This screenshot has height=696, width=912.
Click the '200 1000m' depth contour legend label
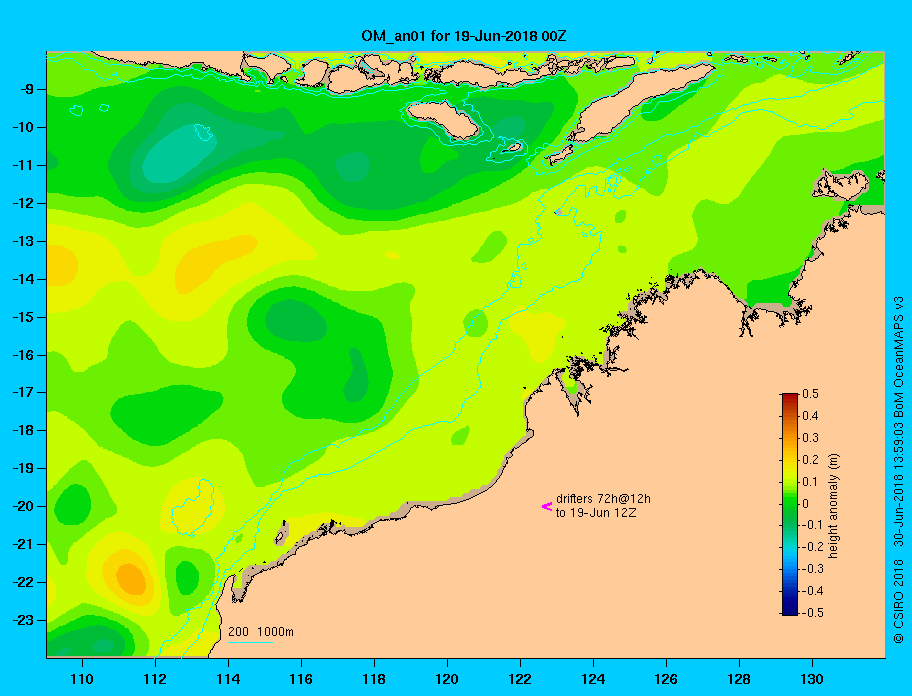click(261, 632)
